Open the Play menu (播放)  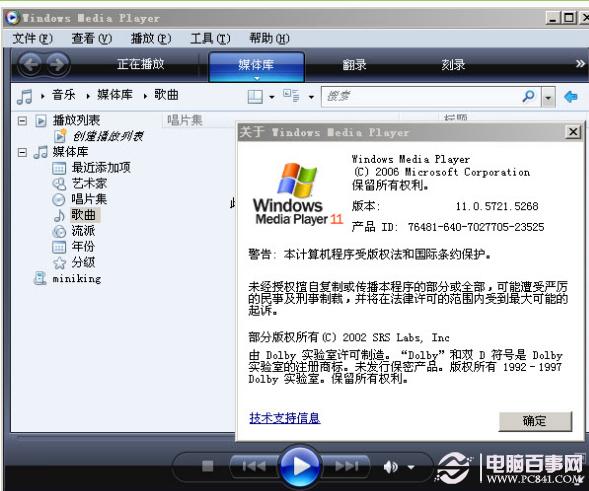tap(151, 38)
